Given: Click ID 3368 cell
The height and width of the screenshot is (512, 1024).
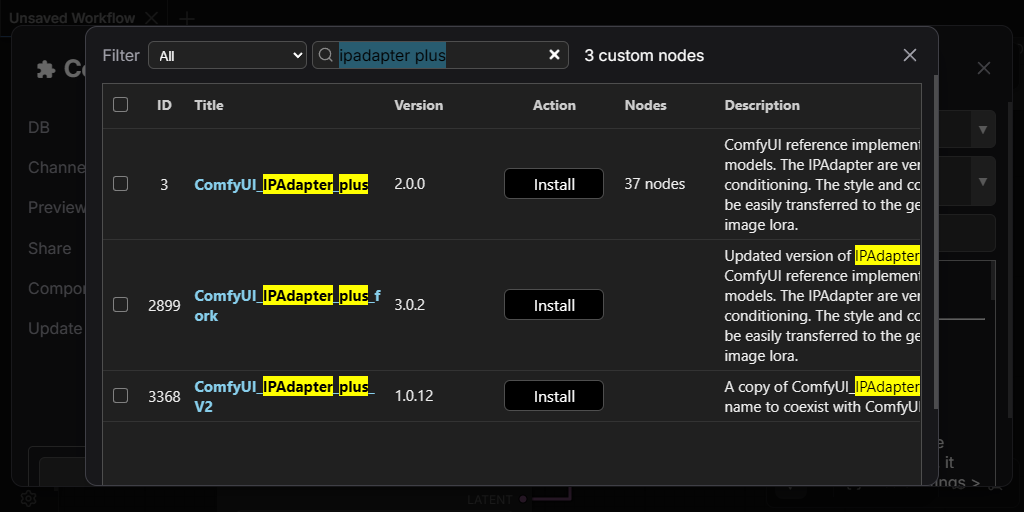Looking at the screenshot, I should (x=165, y=396).
